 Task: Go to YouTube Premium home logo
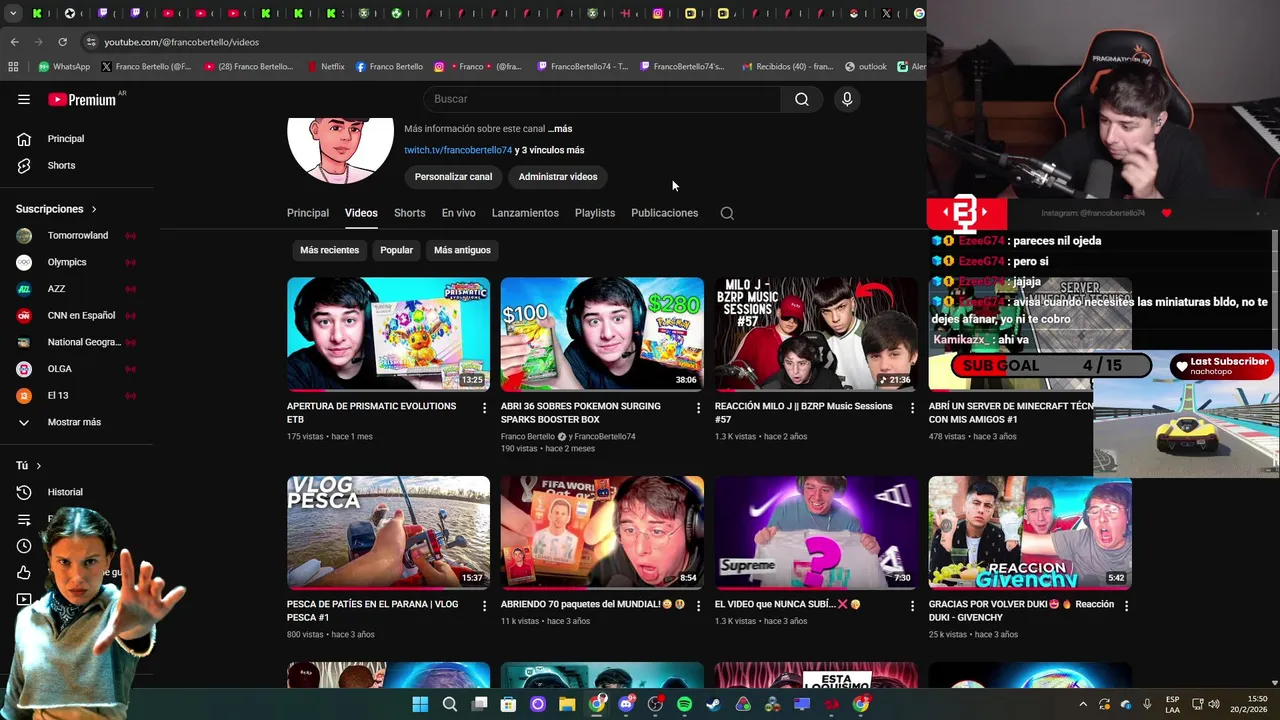[82, 99]
